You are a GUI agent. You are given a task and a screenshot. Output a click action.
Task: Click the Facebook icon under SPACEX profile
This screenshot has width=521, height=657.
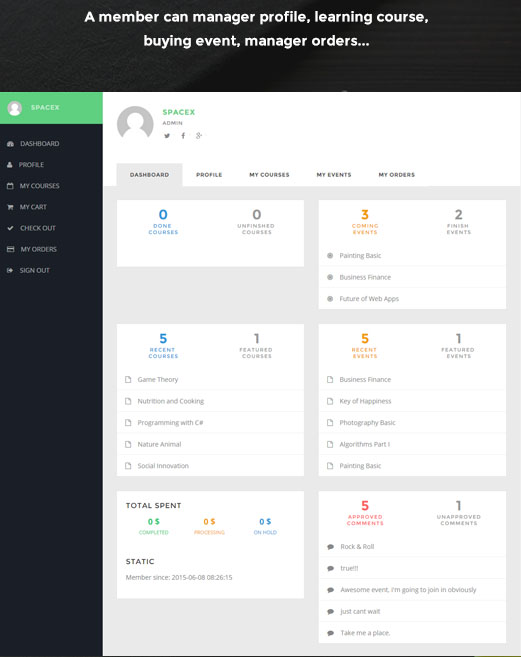click(183, 135)
